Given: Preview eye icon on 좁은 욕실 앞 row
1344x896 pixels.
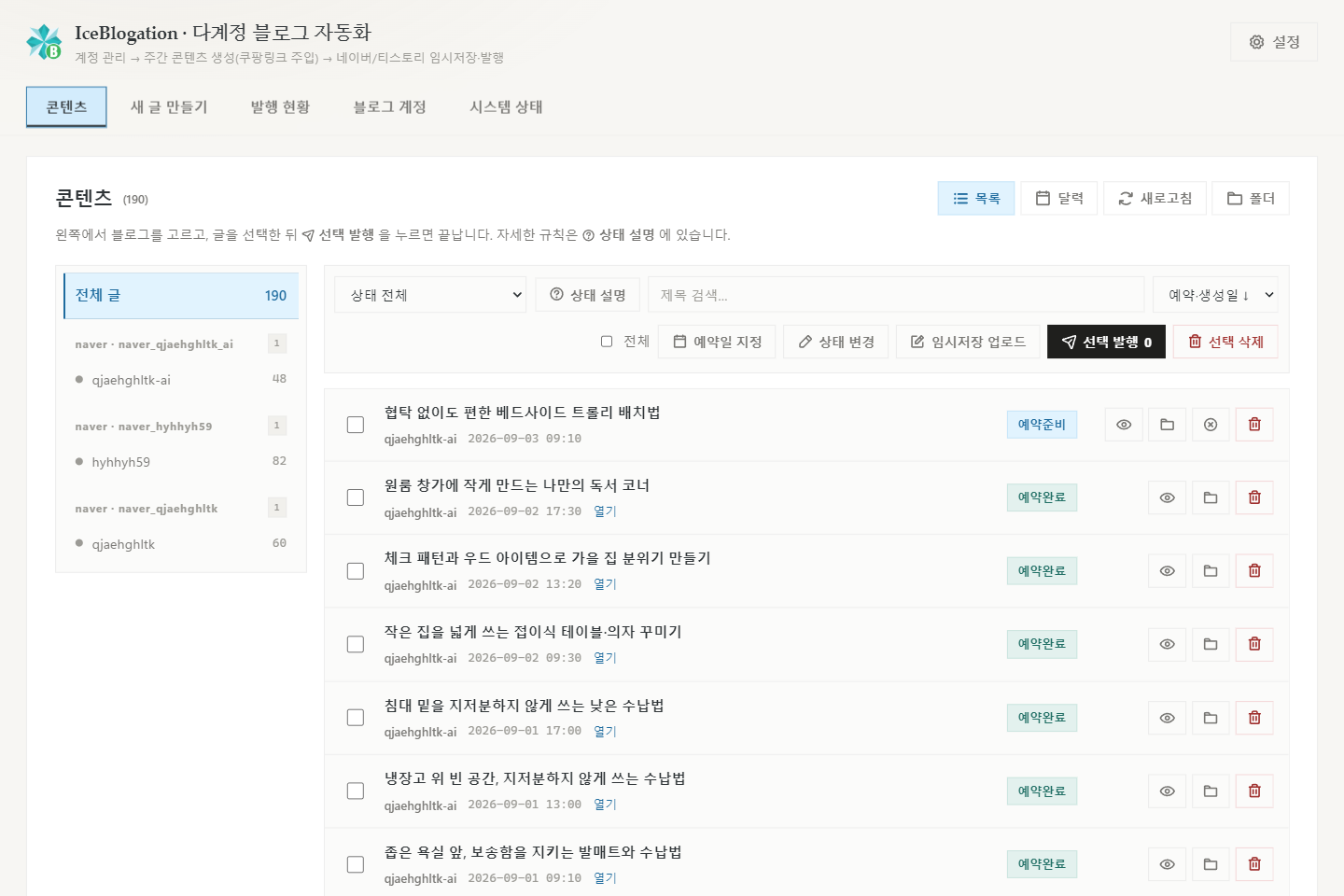Looking at the screenshot, I should point(1167,864).
